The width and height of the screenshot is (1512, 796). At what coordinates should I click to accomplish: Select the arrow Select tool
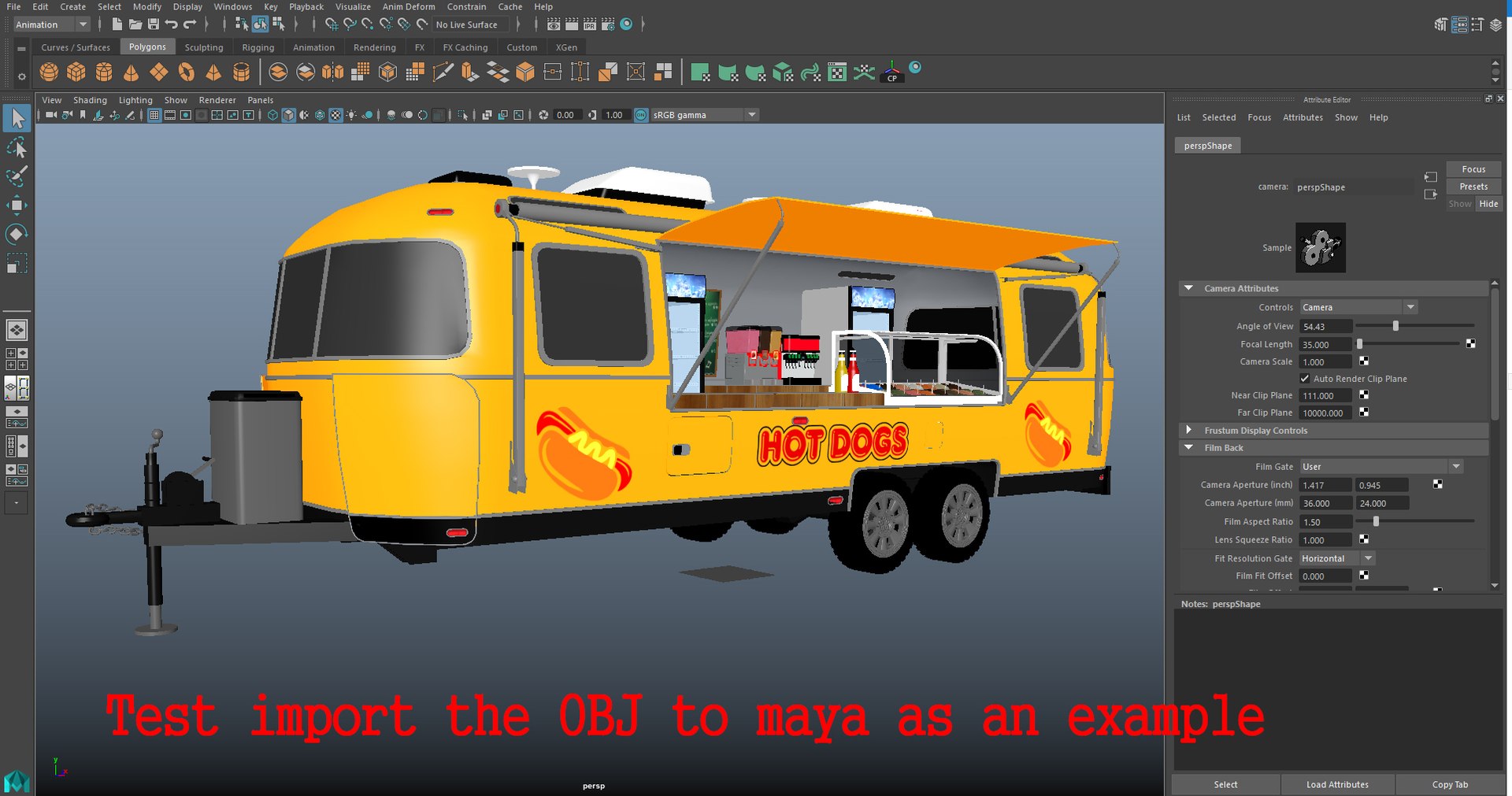17,118
